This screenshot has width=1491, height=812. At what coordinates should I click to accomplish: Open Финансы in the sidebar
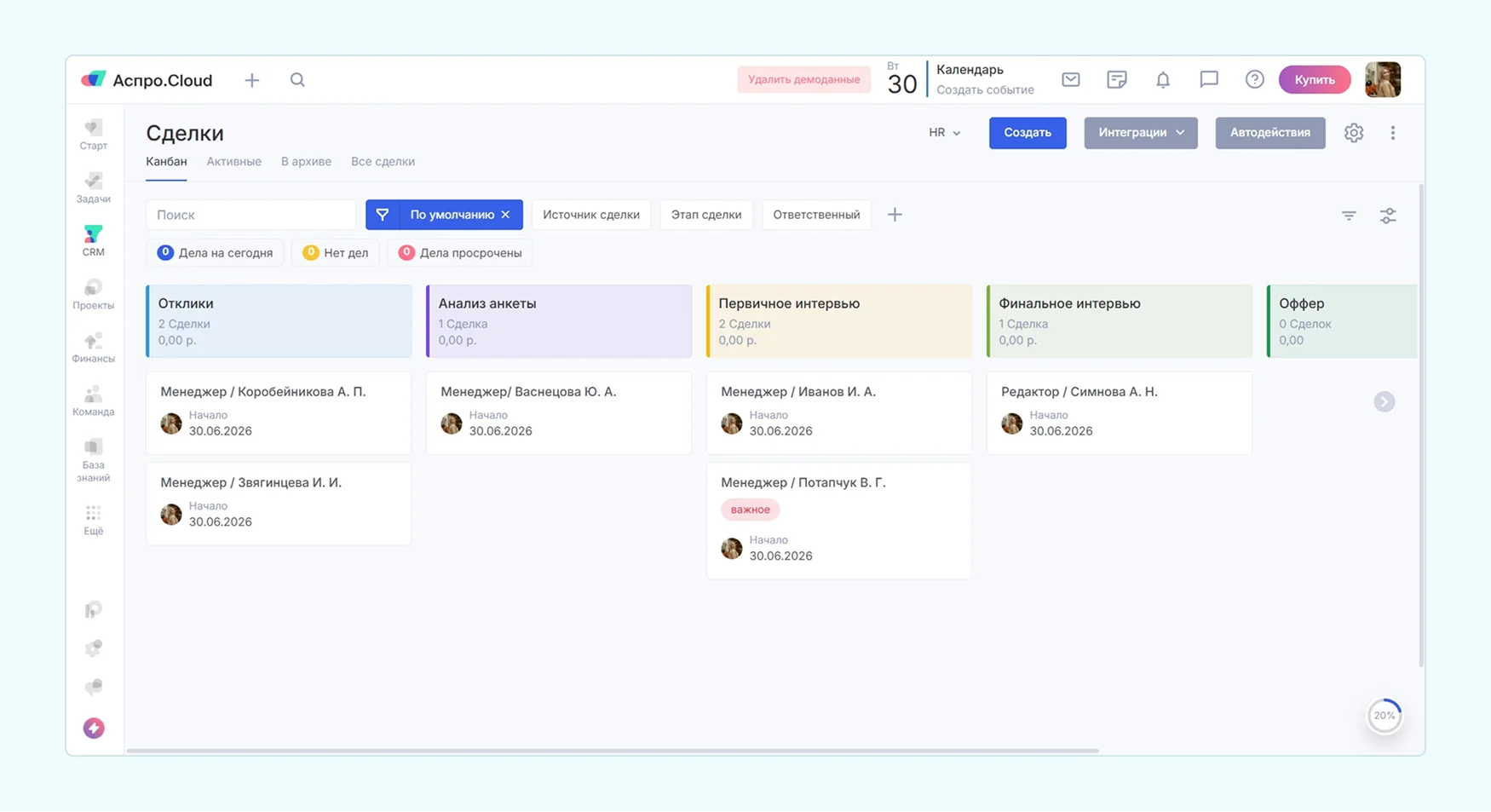[94, 347]
